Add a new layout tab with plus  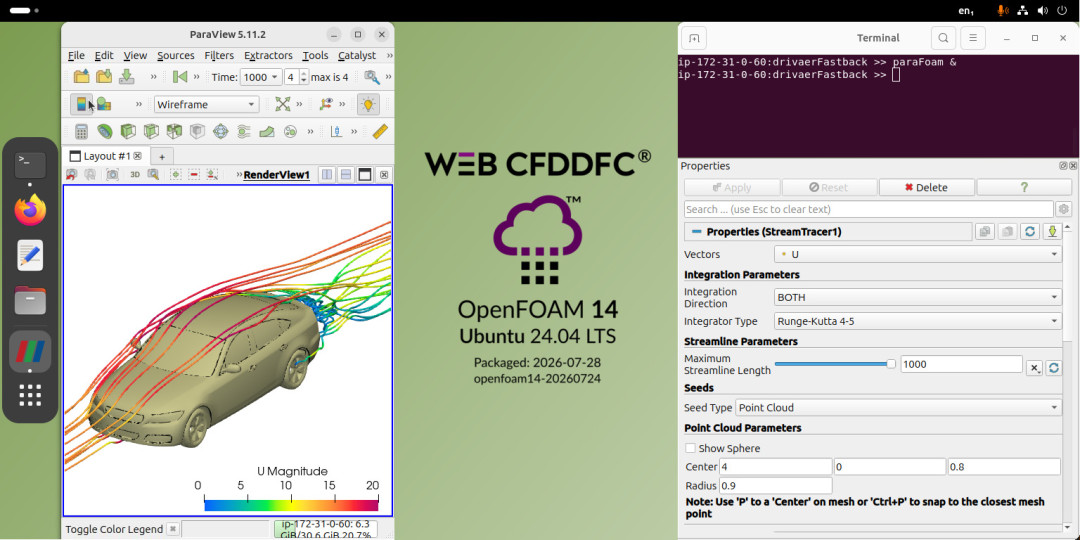pyautogui.click(x=163, y=156)
